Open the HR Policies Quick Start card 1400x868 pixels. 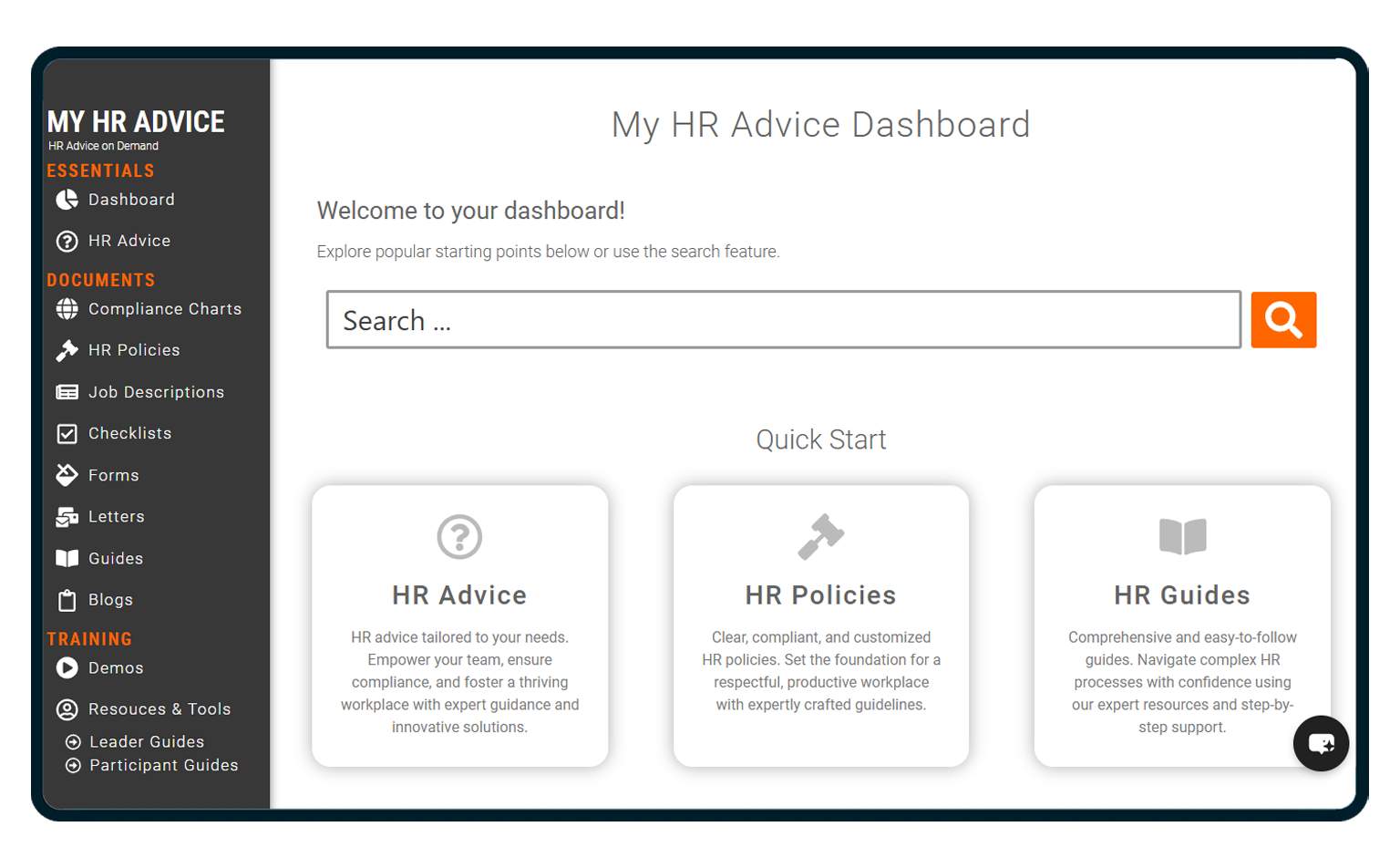tap(821, 625)
